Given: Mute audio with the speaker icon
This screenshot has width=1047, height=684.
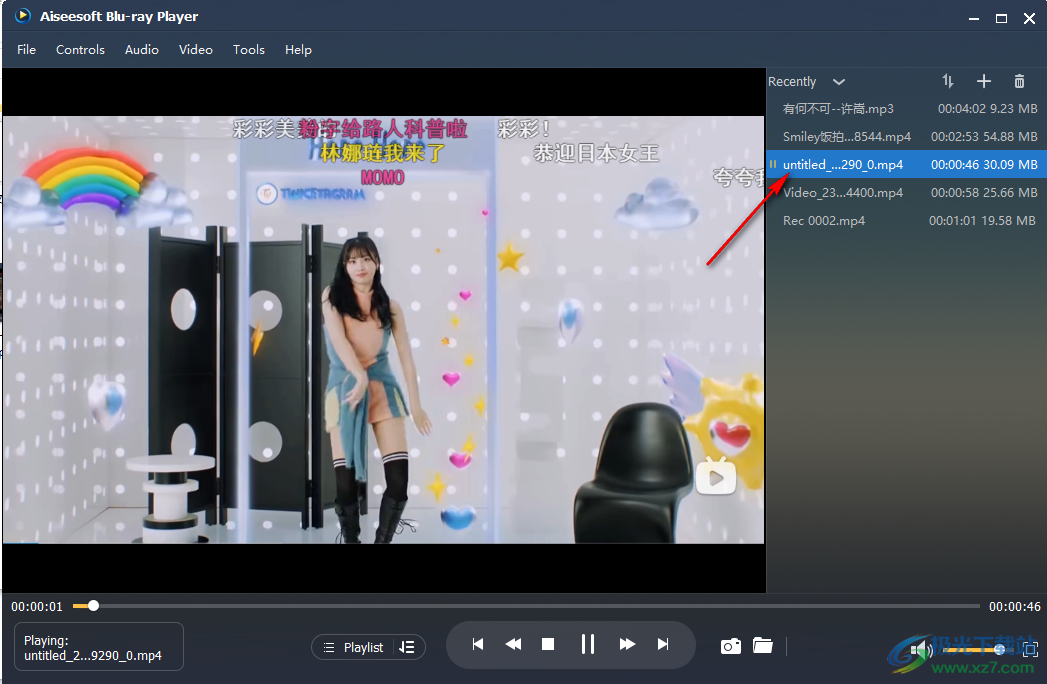Looking at the screenshot, I should (x=920, y=649).
